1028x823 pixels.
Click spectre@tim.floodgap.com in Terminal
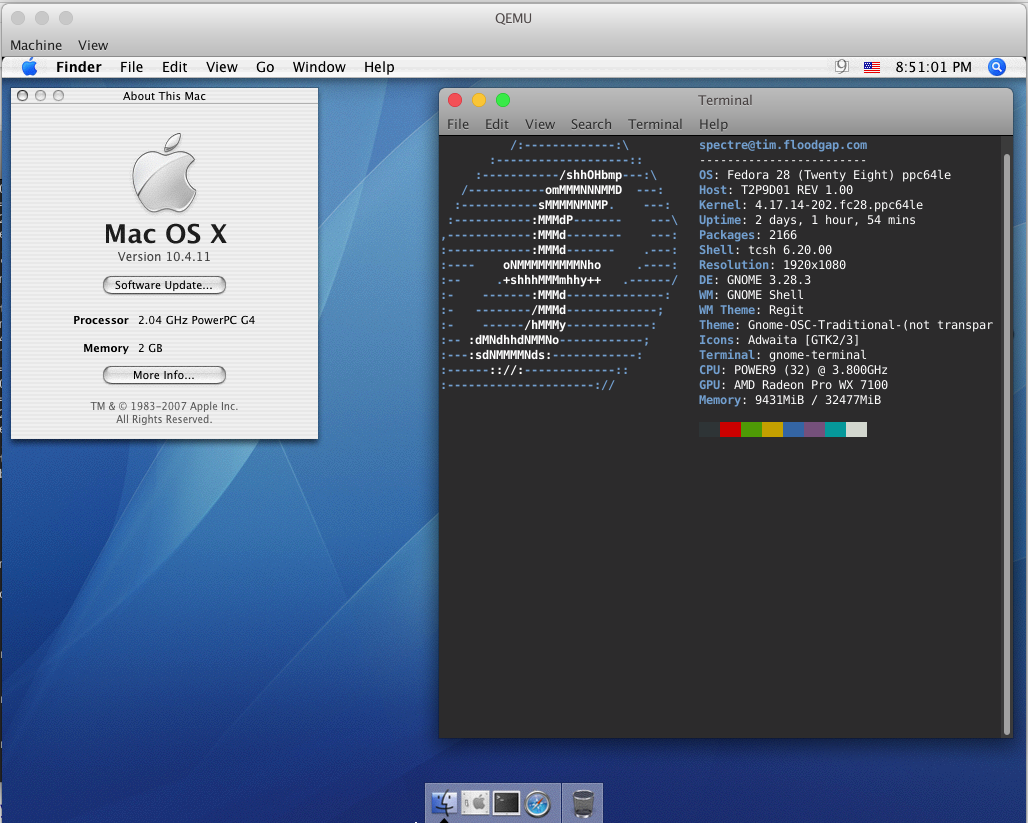[783, 145]
